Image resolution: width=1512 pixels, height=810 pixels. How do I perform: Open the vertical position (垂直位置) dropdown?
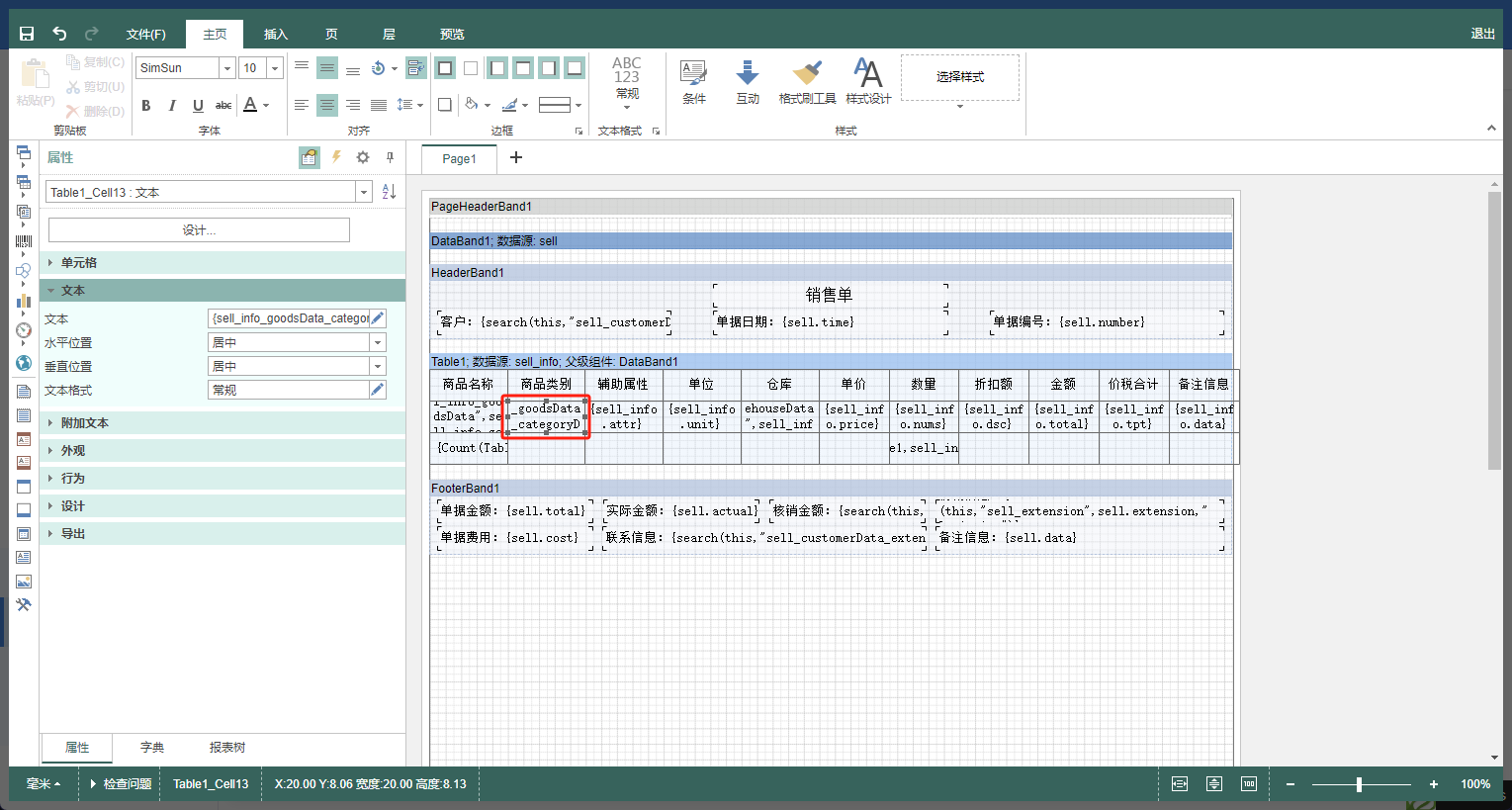pyautogui.click(x=378, y=366)
